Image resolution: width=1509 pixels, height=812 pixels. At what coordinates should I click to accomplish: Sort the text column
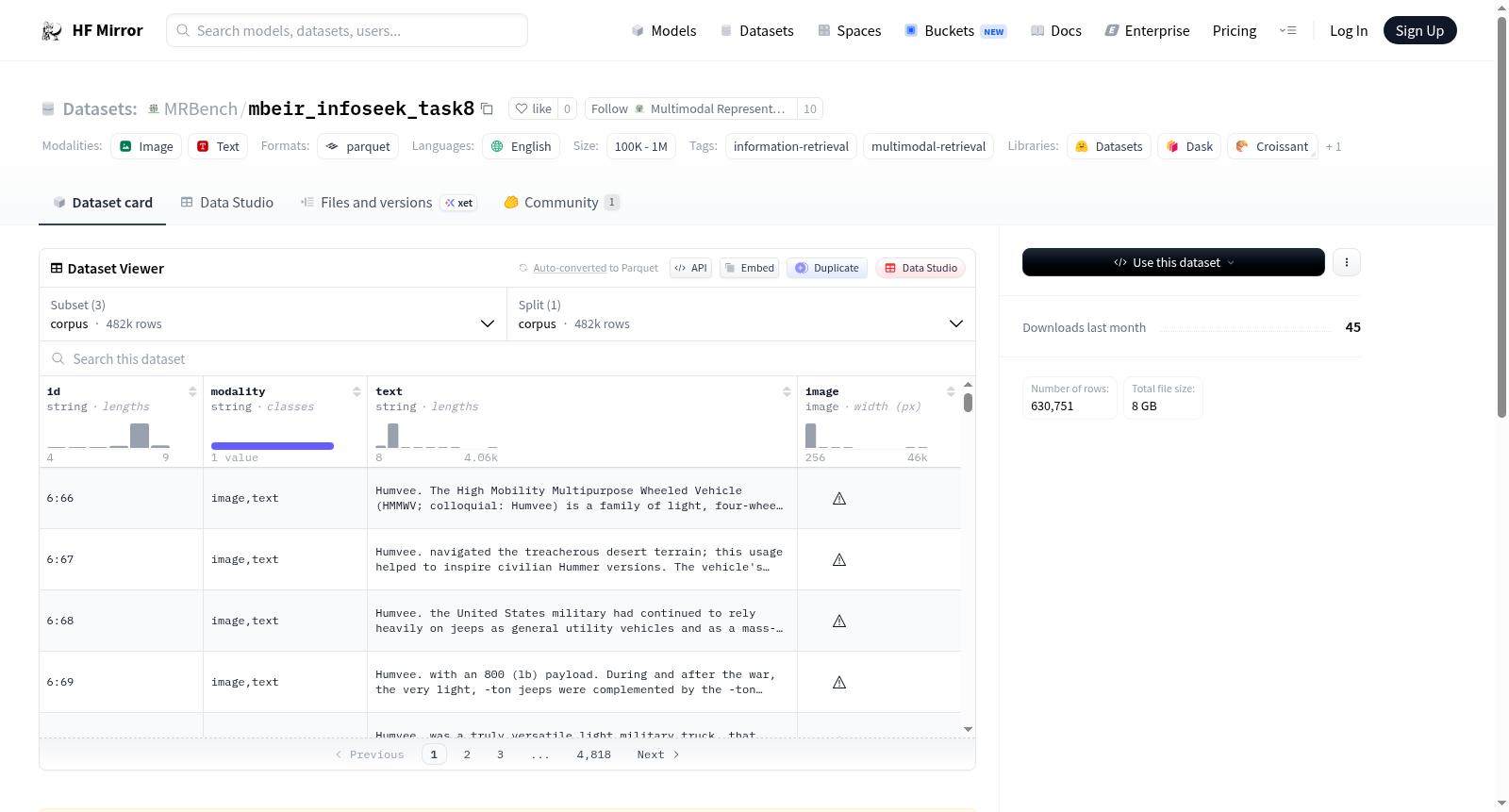point(787,391)
